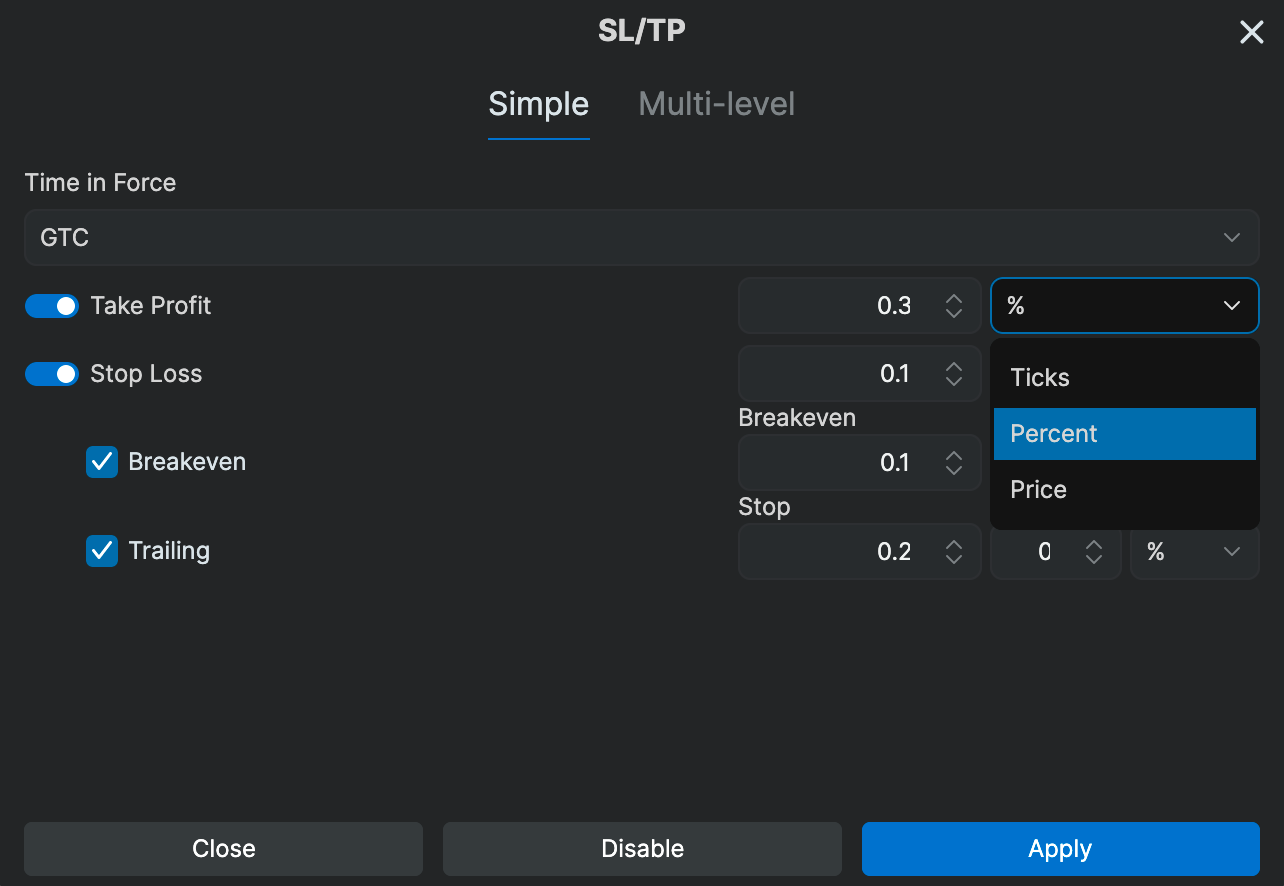Open the Time in Force GTC dropdown

click(641, 238)
